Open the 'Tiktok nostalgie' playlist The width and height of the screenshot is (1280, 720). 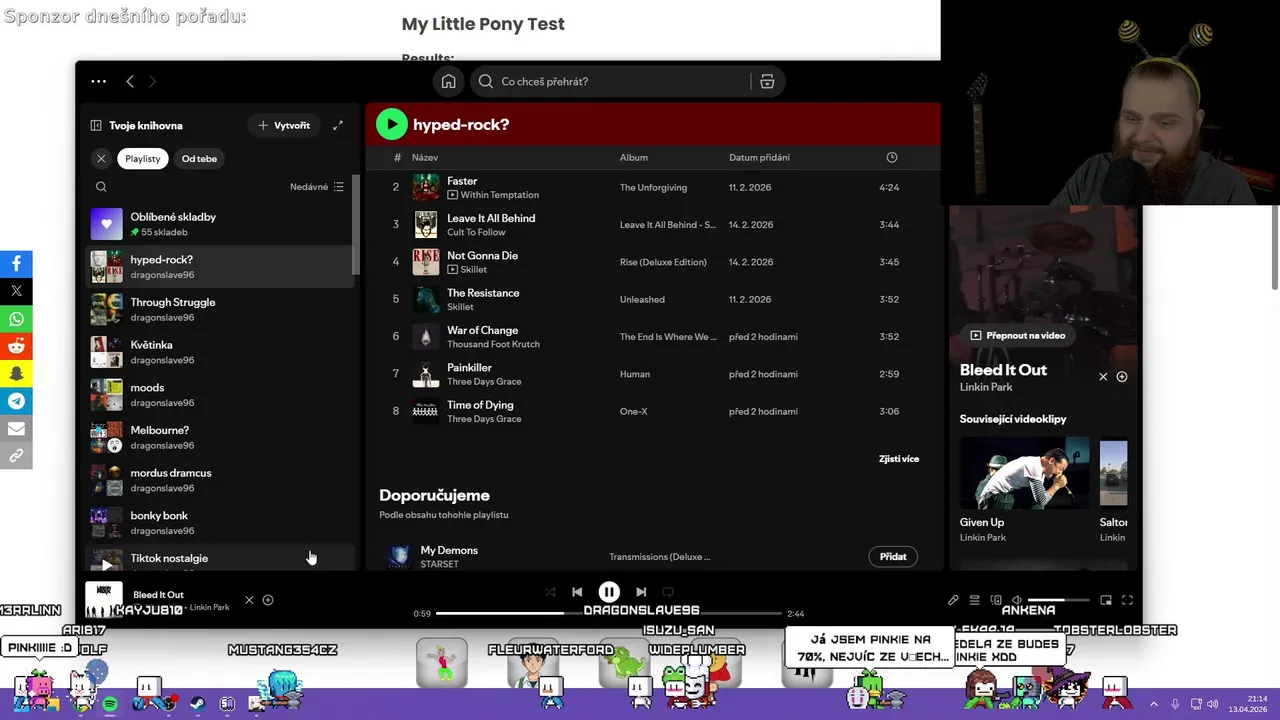(220, 559)
